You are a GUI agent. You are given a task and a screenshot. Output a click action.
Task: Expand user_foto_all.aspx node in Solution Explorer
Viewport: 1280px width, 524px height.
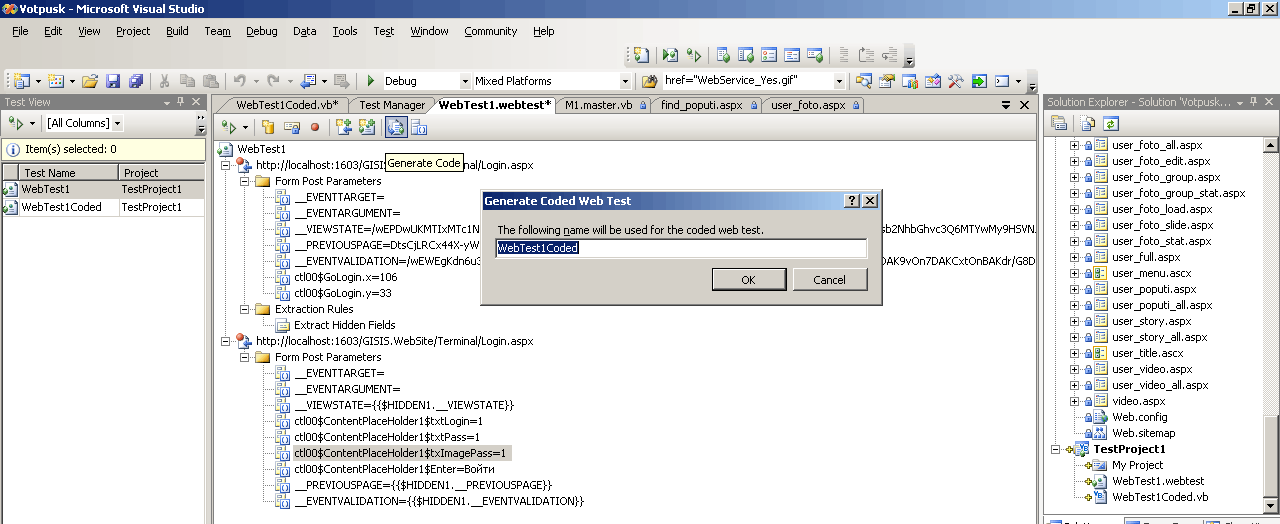tap(1075, 146)
